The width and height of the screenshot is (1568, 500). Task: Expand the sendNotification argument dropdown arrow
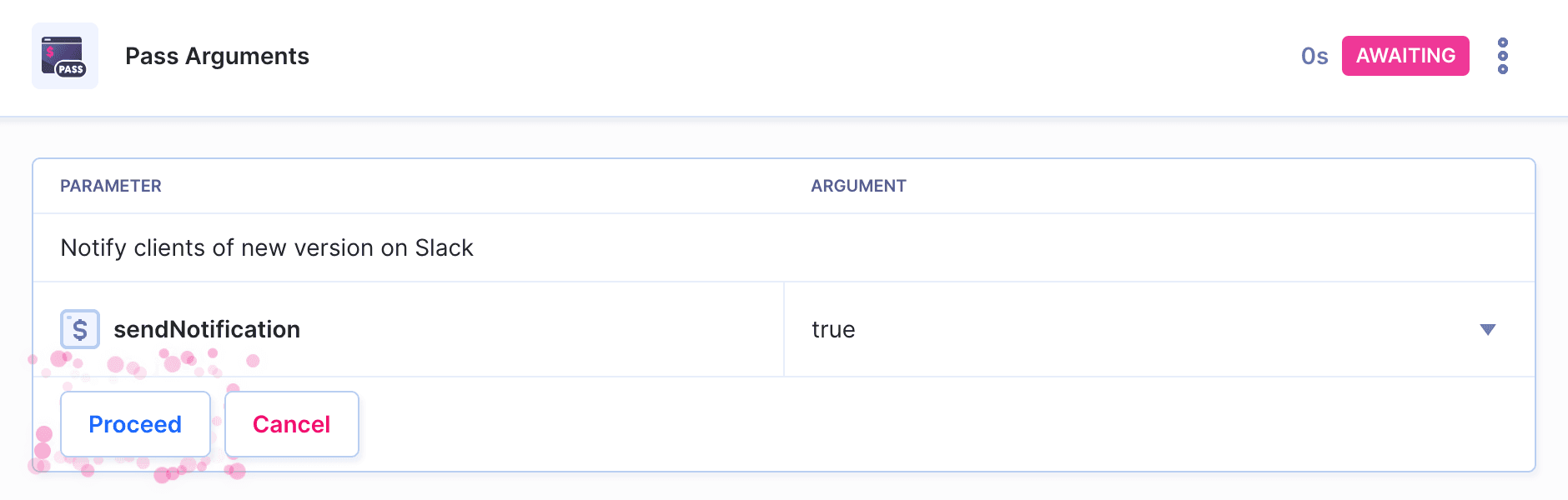click(x=1487, y=330)
